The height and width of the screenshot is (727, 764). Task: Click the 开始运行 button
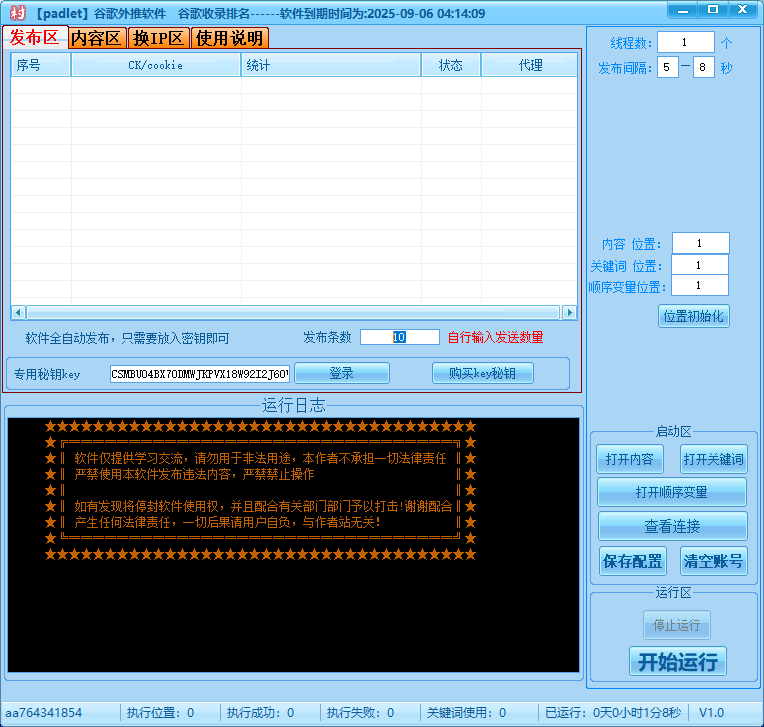click(x=678, y=662)
